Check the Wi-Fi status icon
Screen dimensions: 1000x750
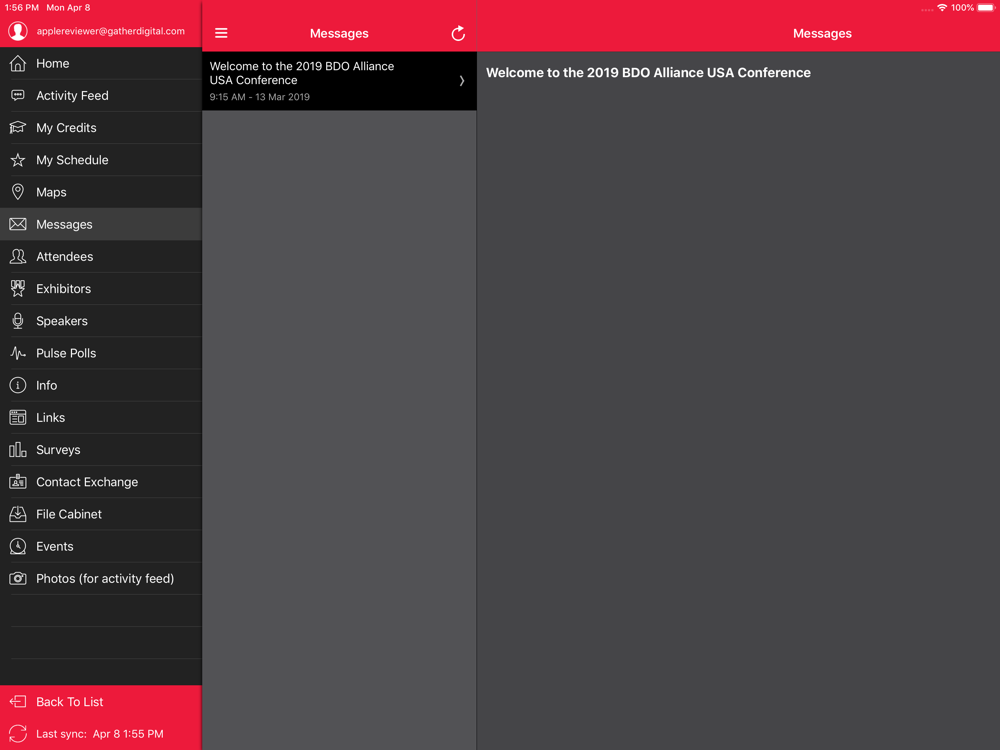coord(942,8)
